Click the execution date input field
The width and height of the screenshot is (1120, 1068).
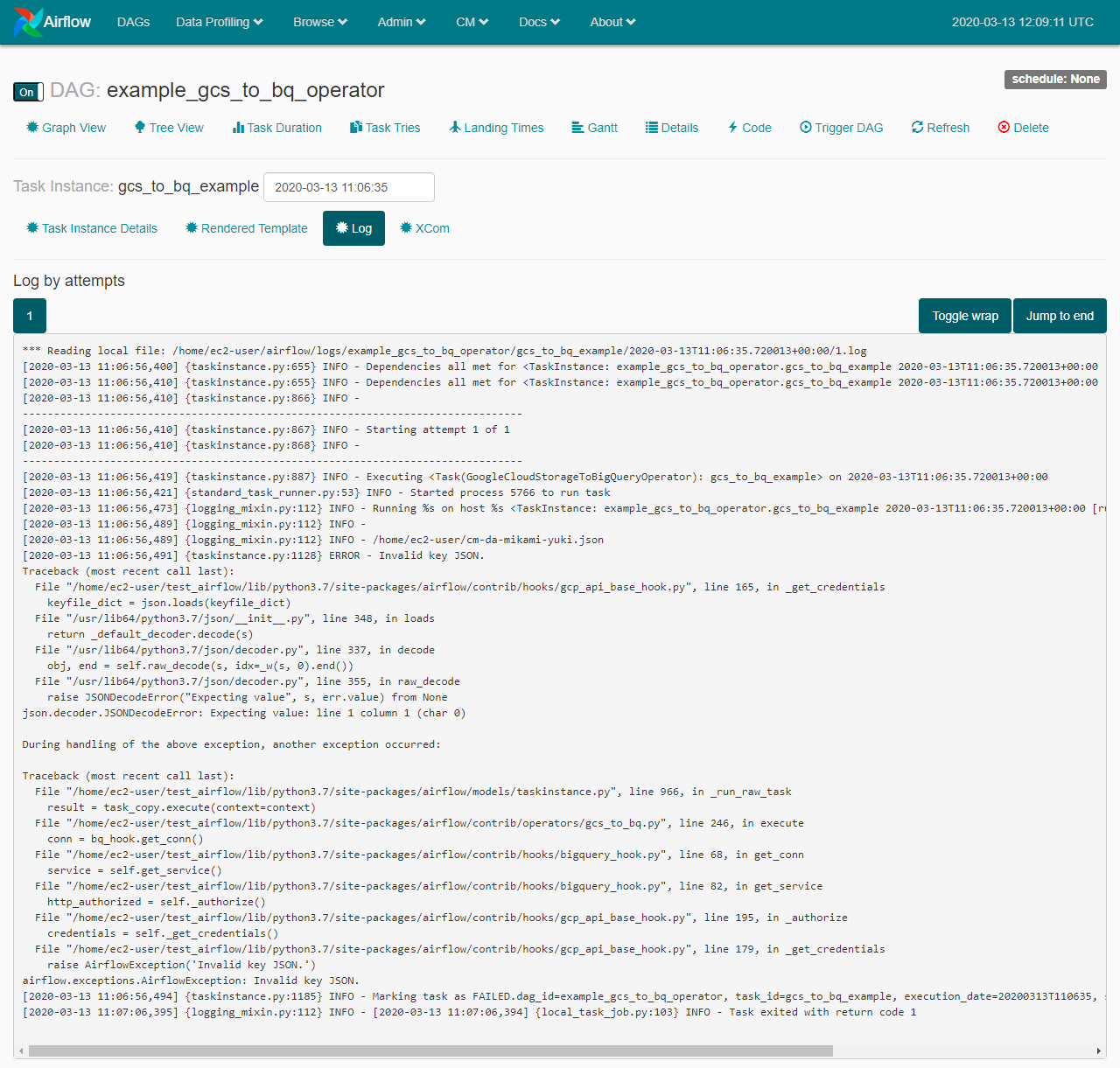[348, 186]
